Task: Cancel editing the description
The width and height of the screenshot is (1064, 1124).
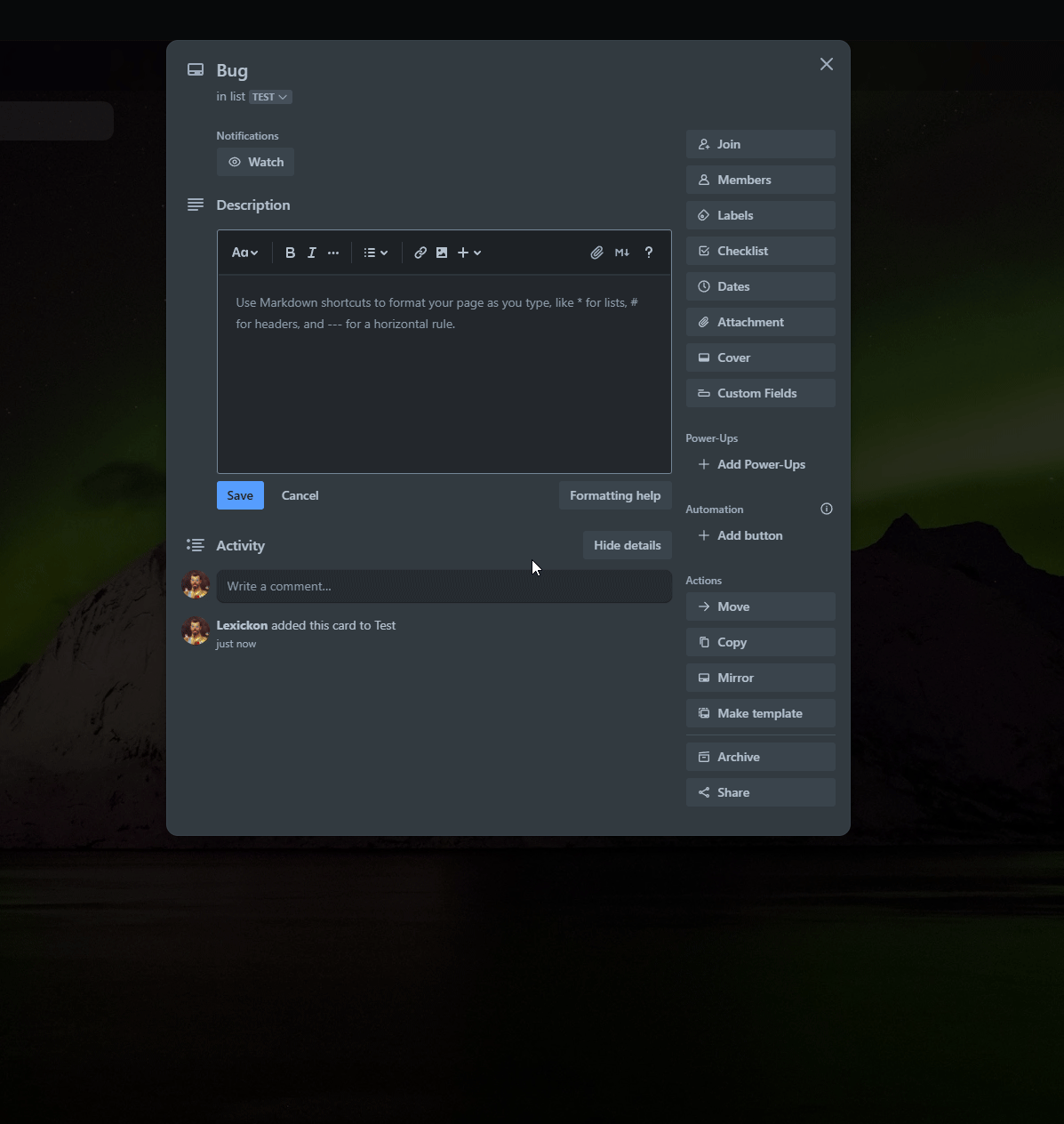Action: click(x=300, y=495)
